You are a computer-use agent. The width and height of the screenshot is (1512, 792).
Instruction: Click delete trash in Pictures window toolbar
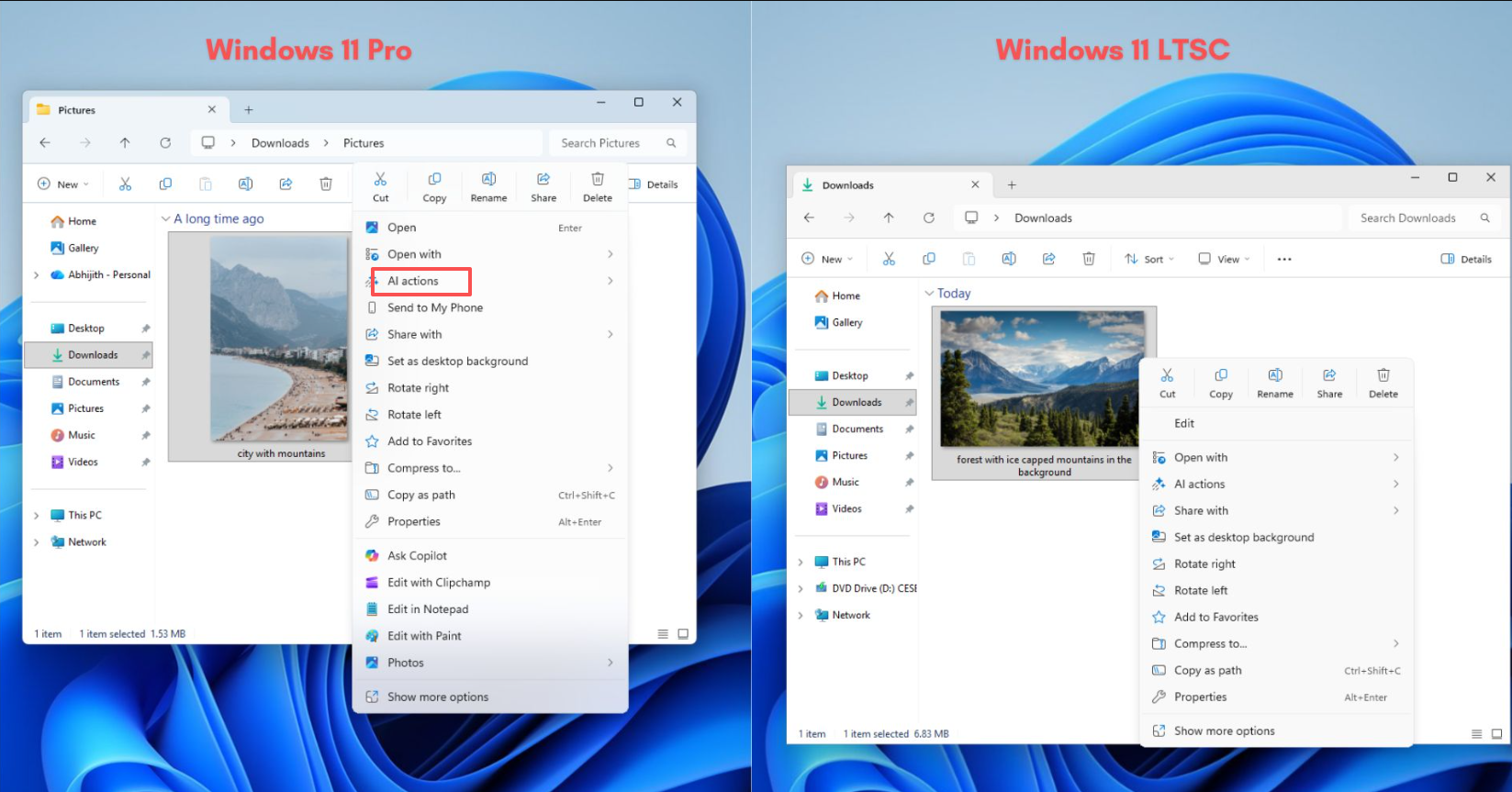tap(326, 184)
